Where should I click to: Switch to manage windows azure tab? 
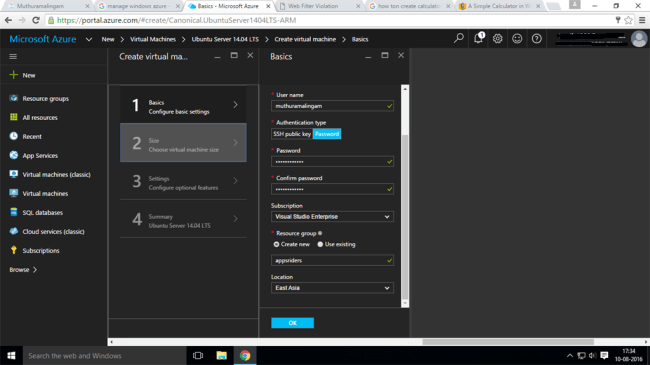click(x=138, y=6)
